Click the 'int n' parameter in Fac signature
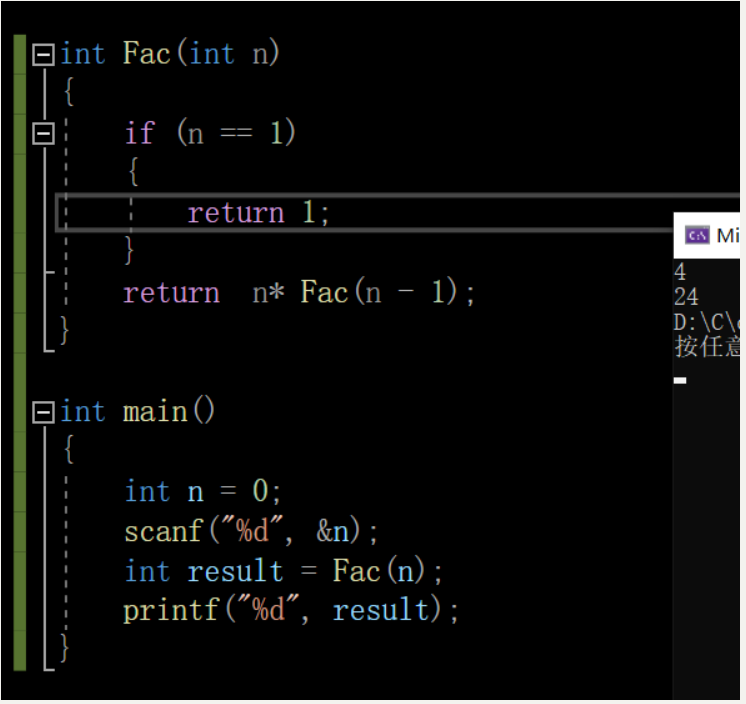This screenshot has width=746, height=704. click(229, 53)
